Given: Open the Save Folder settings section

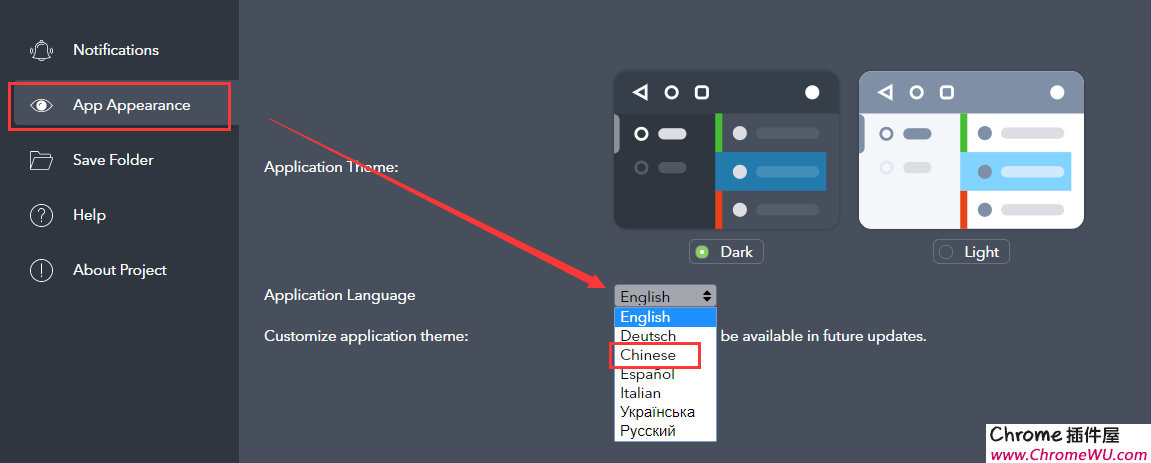Looking at the screenshot, I should (113, 160).
